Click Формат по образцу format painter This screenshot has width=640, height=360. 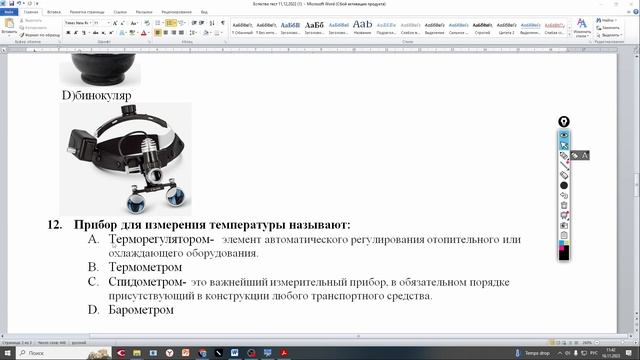(x=40, y=35)
